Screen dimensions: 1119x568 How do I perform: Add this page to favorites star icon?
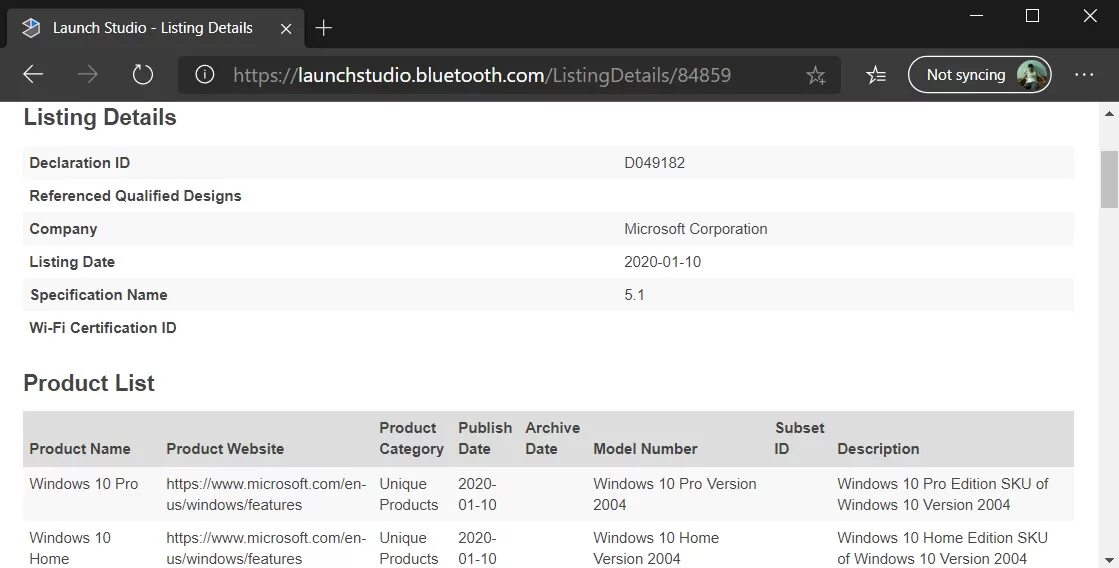pos(816,75)
